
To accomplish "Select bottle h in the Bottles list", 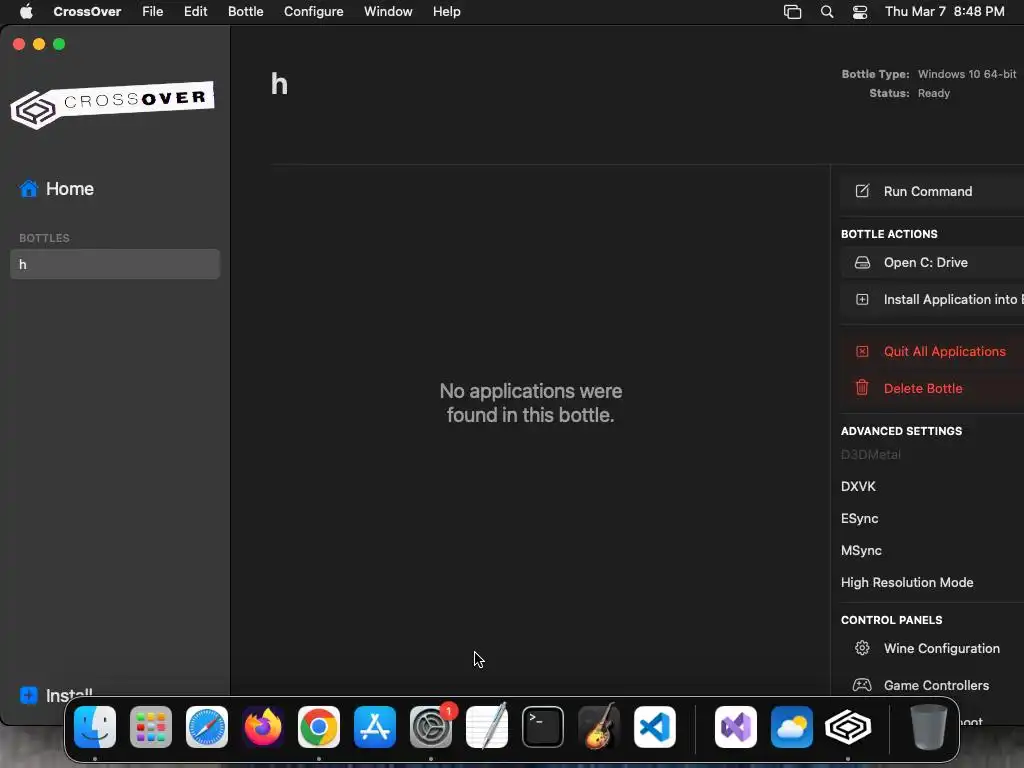I will tap(115, 264).
